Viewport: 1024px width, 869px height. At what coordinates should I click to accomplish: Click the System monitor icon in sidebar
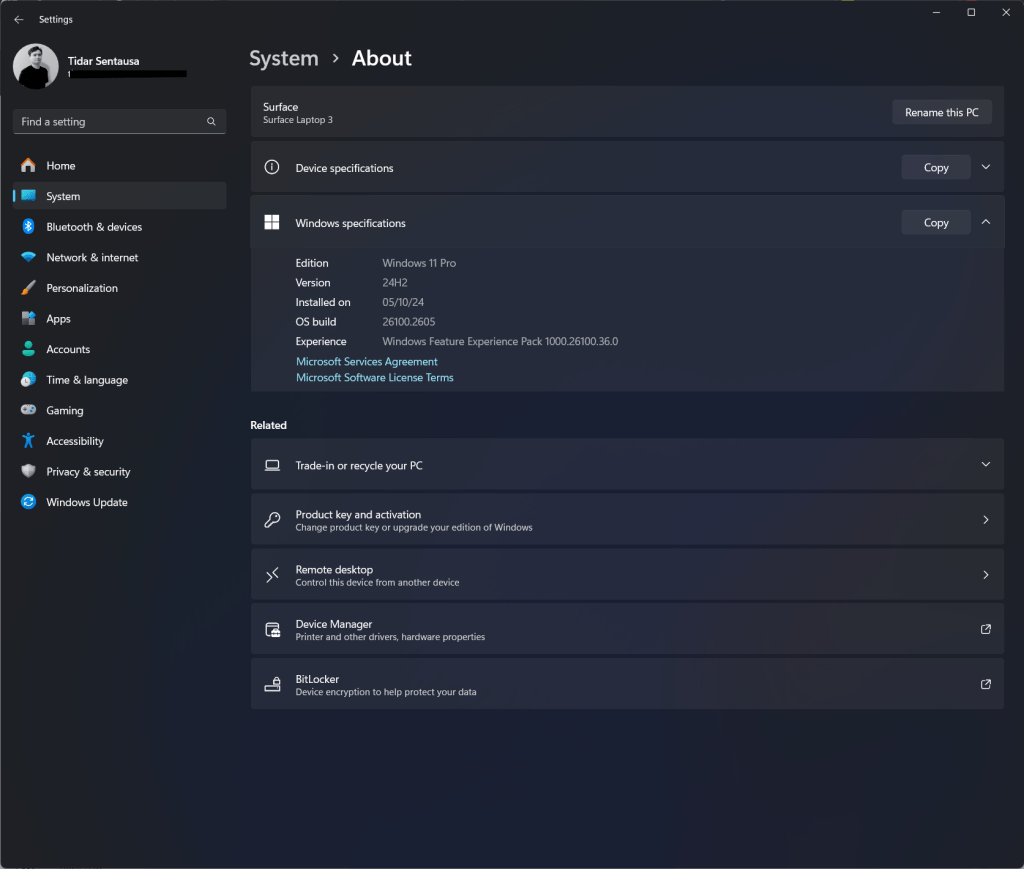(x=28, y=196)
